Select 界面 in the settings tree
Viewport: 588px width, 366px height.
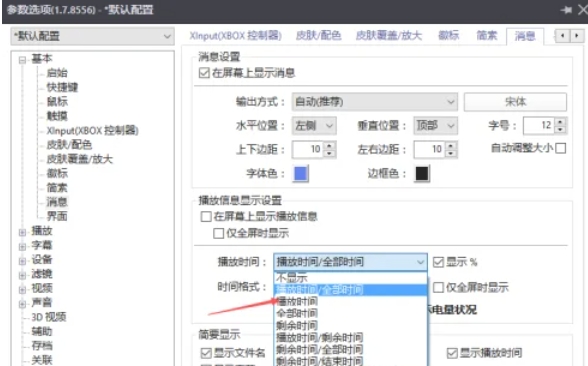(x=57, y=216)
